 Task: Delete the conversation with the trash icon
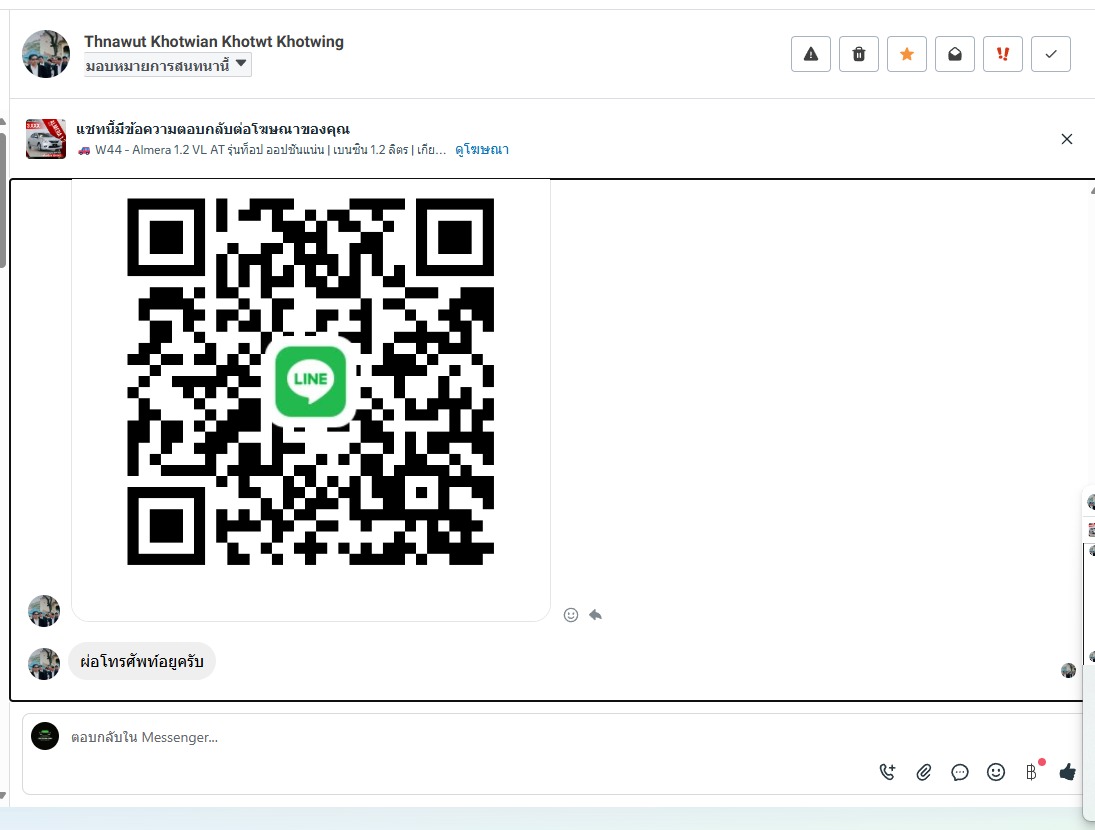(x=858, y=54)
